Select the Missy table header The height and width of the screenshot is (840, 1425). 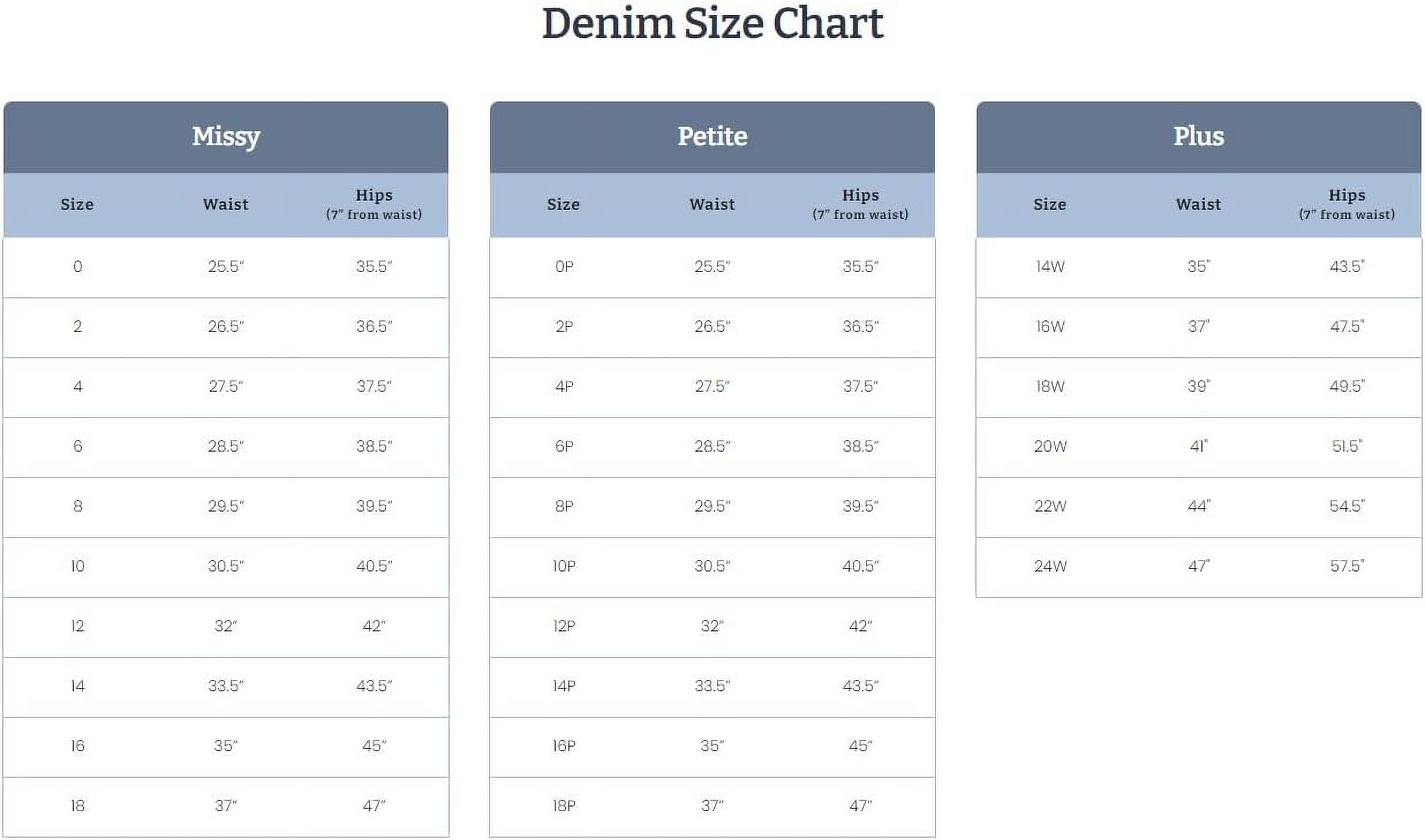(226, 137)
